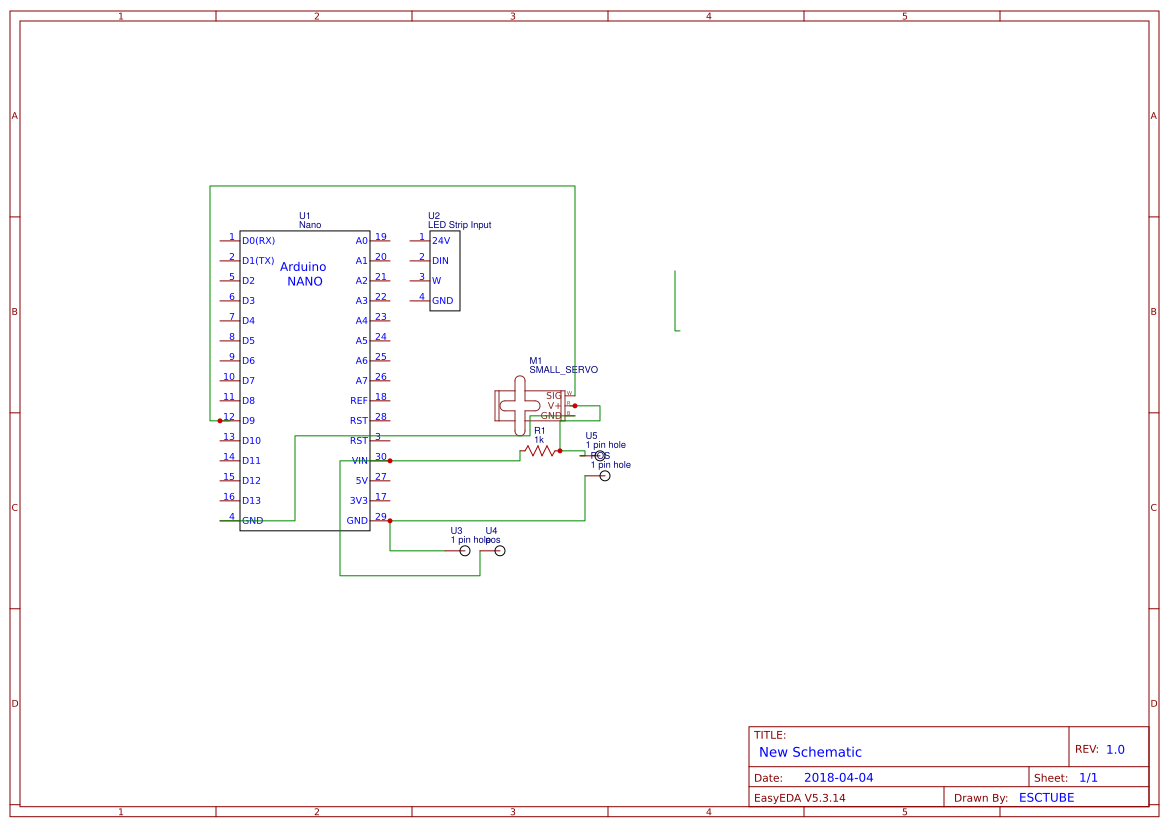Image resolution: width=1169 pixels, height=827 pixels.
Task: Click the U3 1 pin hole symbol
Action: pyautogui.click(x=463, y=549)
